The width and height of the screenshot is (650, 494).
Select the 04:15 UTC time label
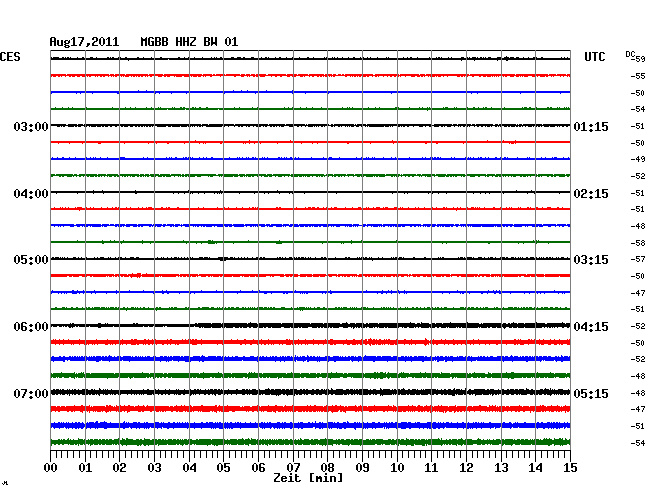click(591, 327)
